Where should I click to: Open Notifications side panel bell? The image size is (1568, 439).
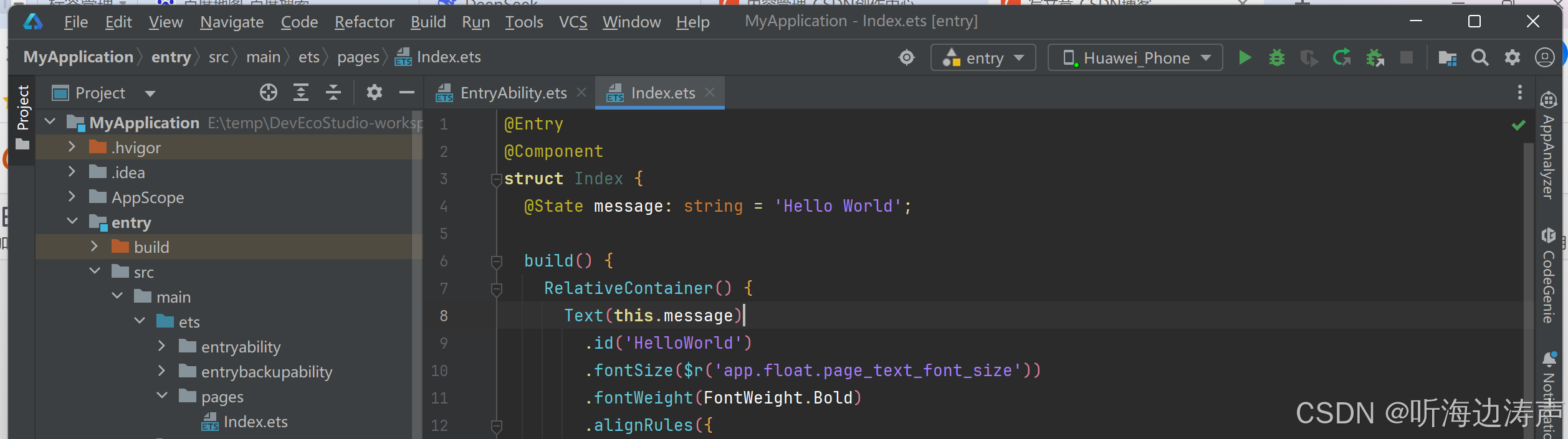[1549, 359]
